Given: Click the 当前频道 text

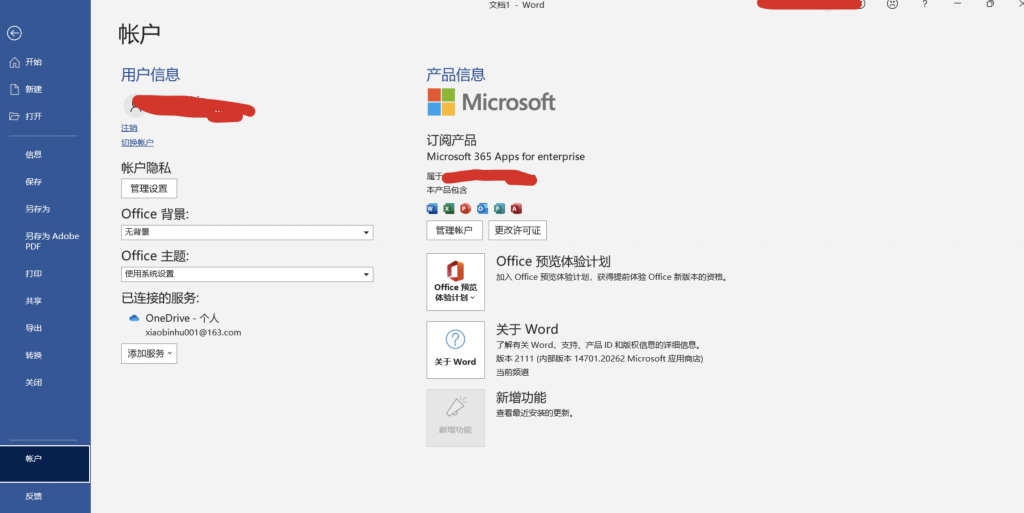Looking at the screenshot, I should [513, 372].
